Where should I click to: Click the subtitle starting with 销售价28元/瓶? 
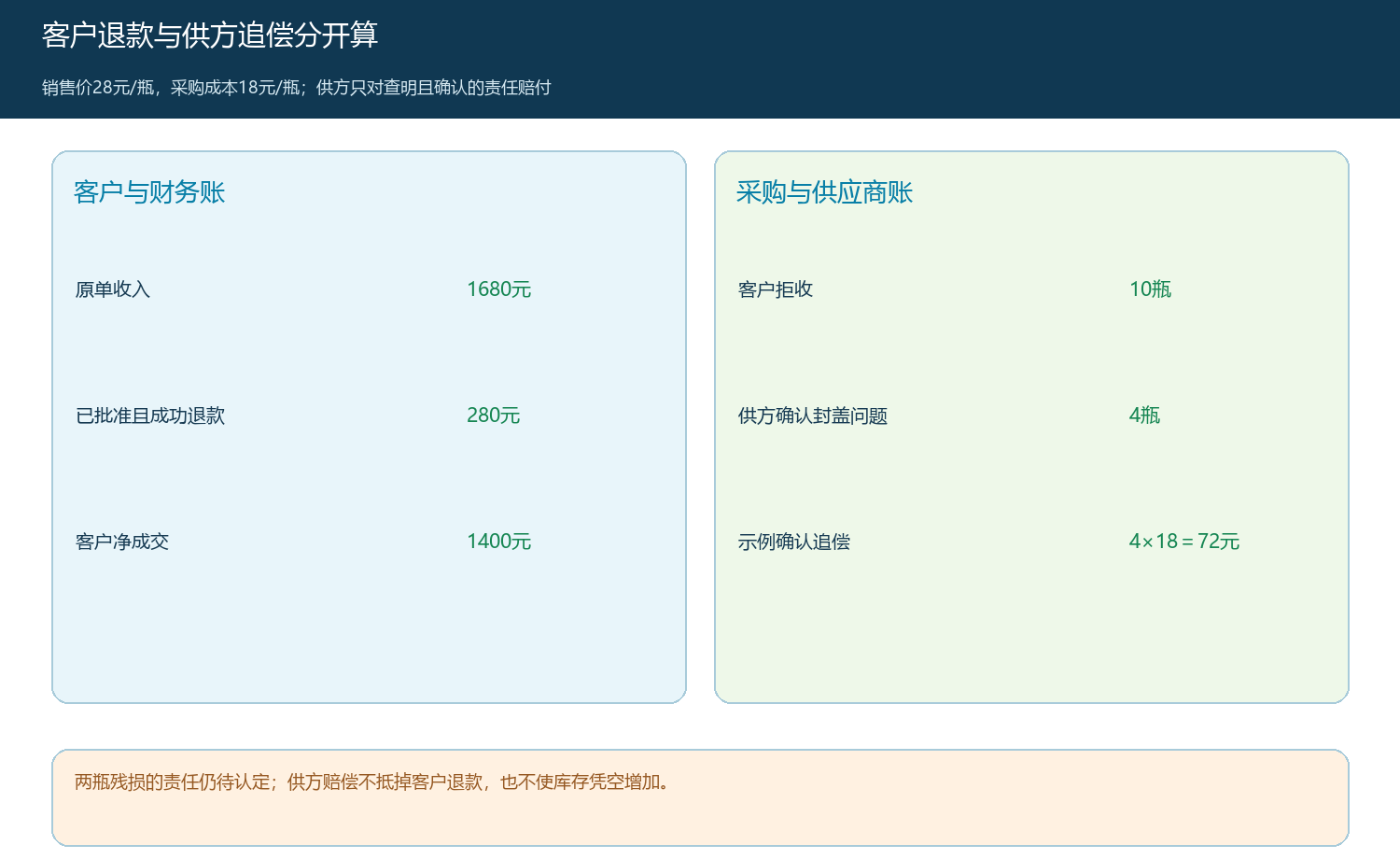point(297,88)
